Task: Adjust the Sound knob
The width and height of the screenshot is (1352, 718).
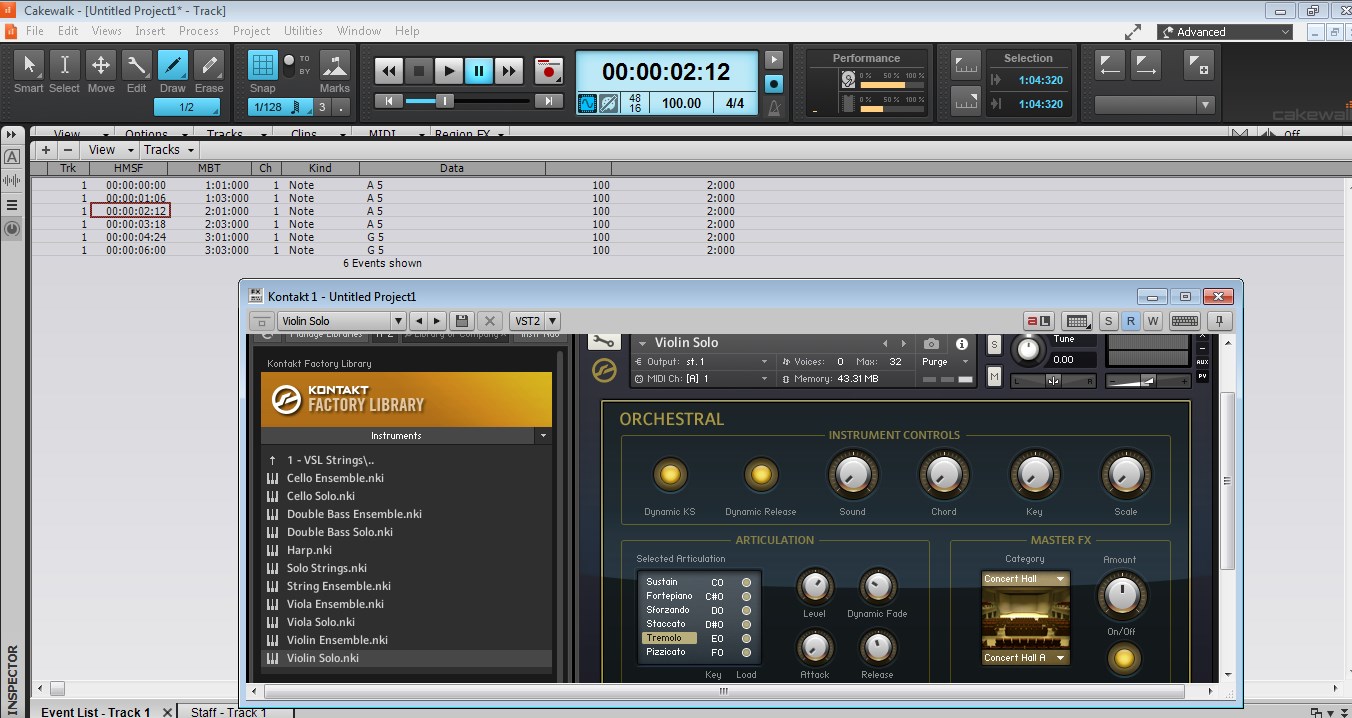Action: 852,474
